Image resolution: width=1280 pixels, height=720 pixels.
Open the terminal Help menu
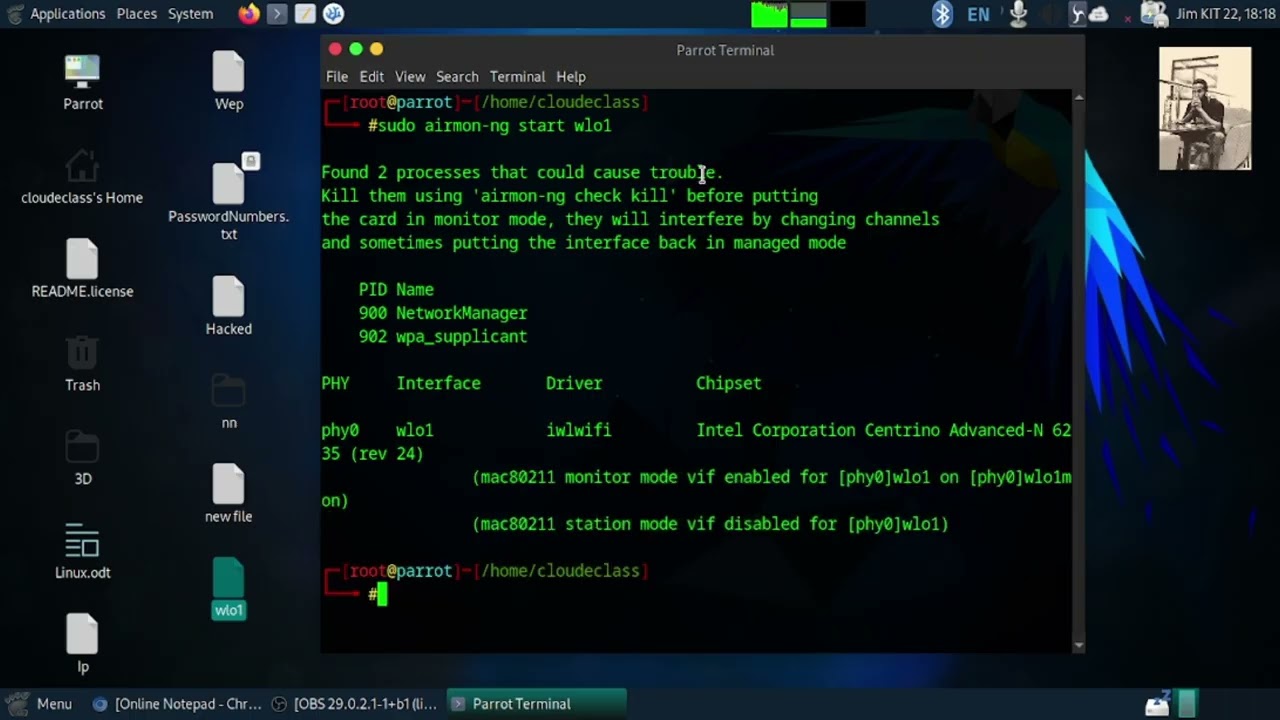point(571,77)
